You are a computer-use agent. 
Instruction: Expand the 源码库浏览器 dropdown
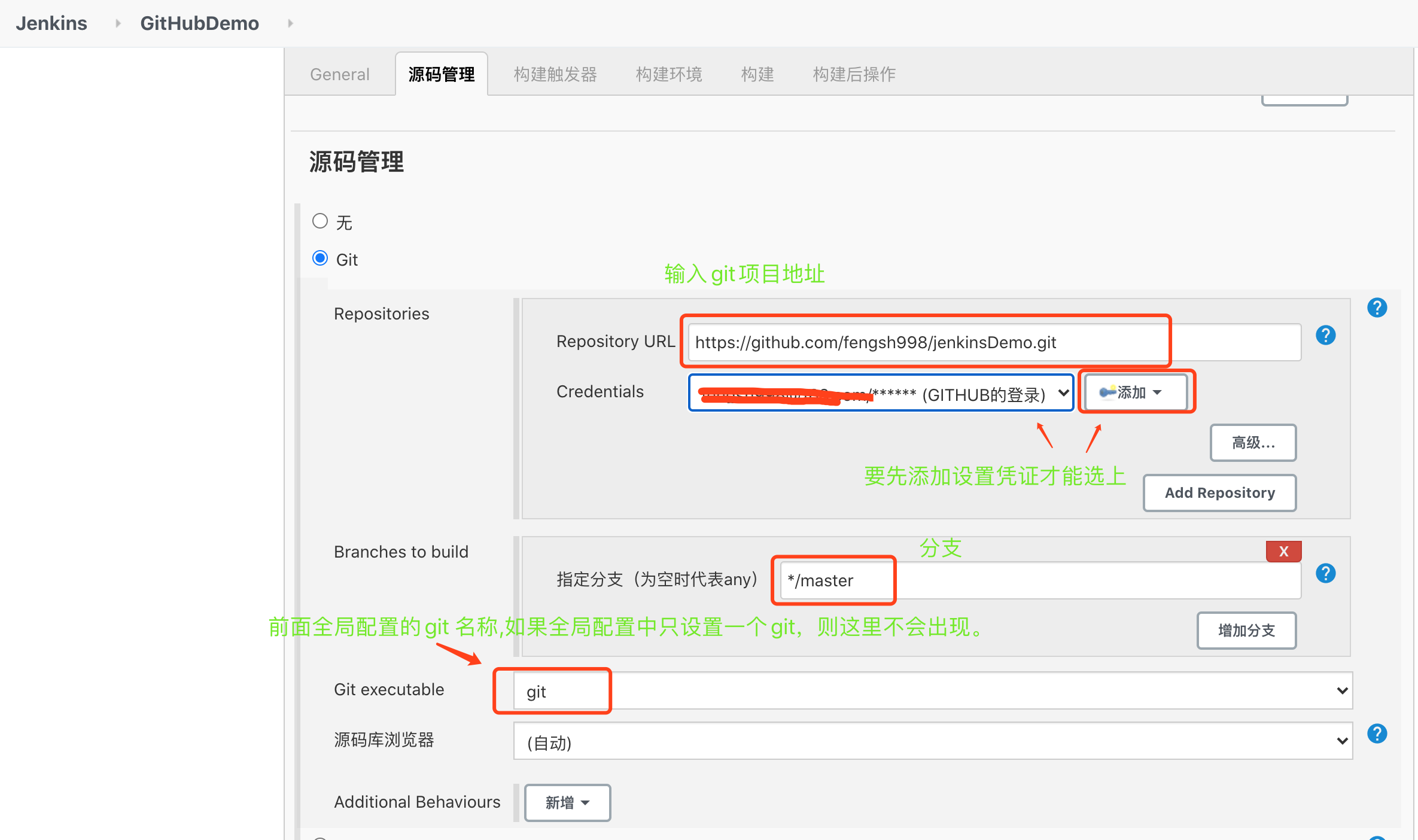[932, 741]
